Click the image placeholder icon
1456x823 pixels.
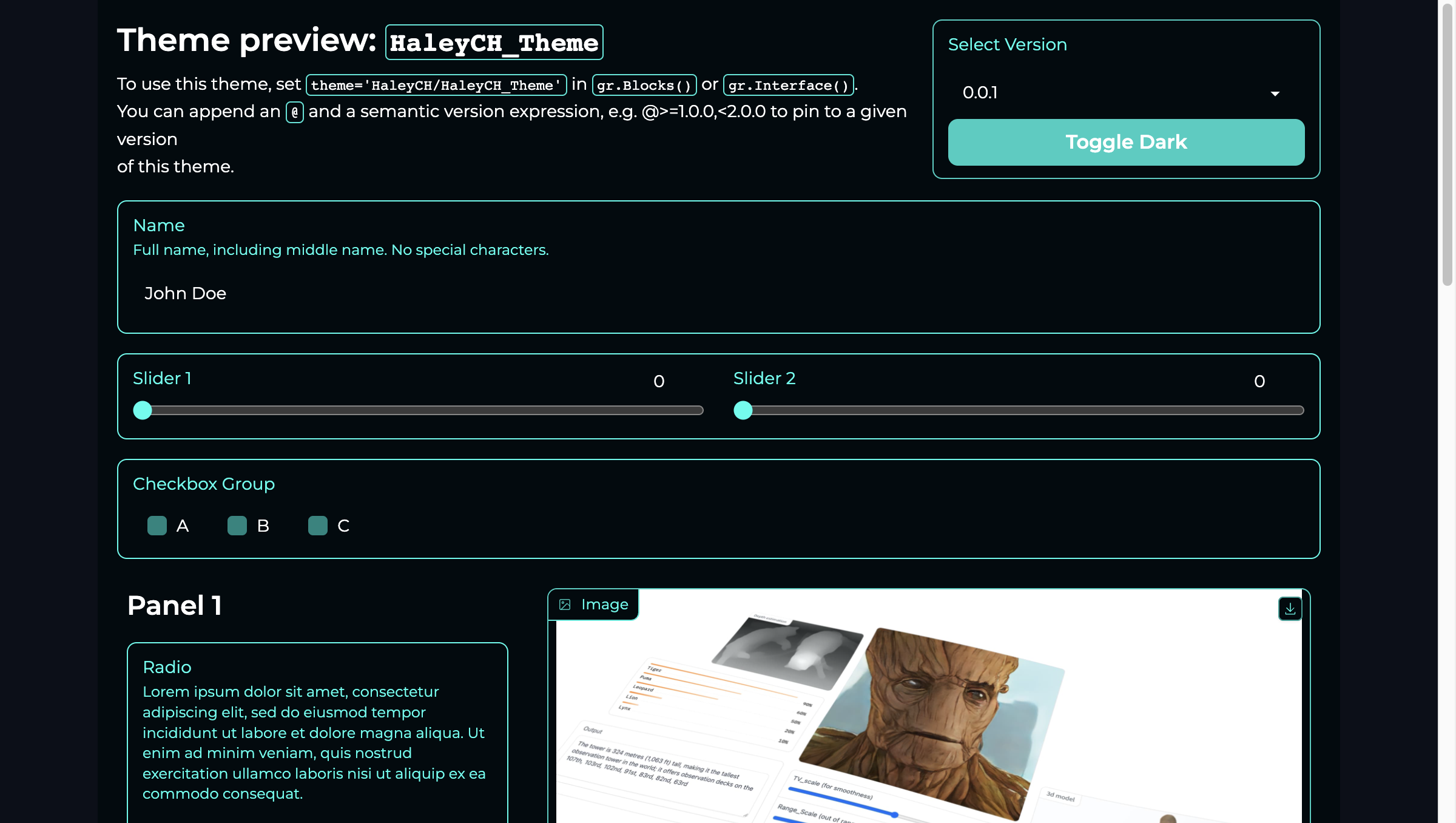pos(566,604)
